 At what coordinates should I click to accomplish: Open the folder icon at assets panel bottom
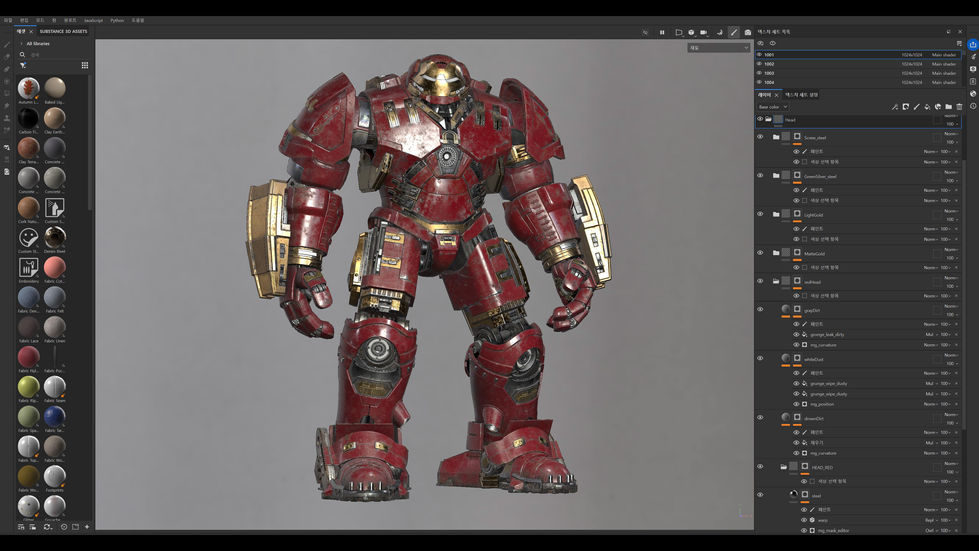(x=76, y=527)
